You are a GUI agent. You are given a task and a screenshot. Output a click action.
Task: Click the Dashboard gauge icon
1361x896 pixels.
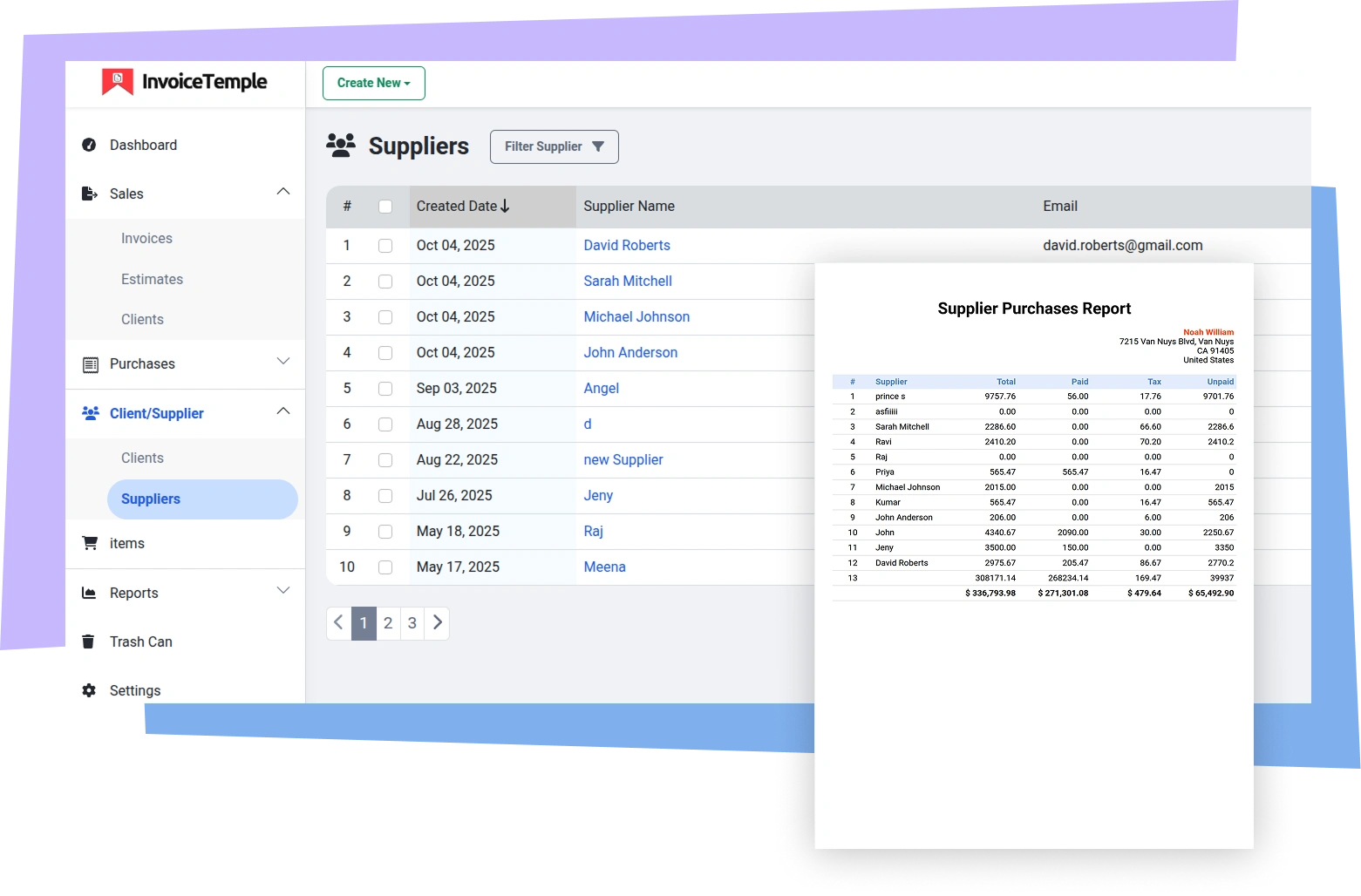coord(89,145)
